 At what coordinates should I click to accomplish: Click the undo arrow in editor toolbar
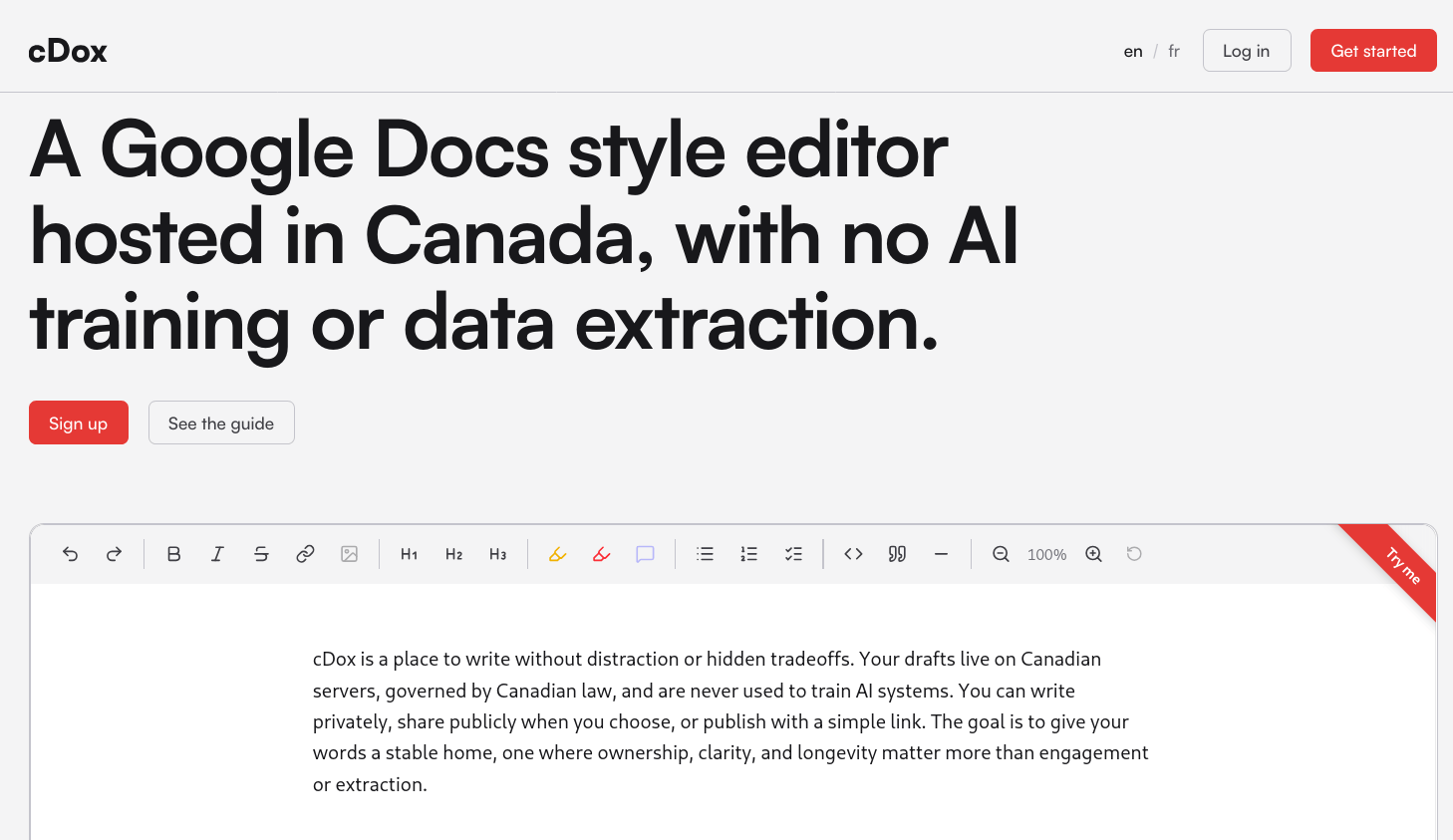(x=70, y=554)
